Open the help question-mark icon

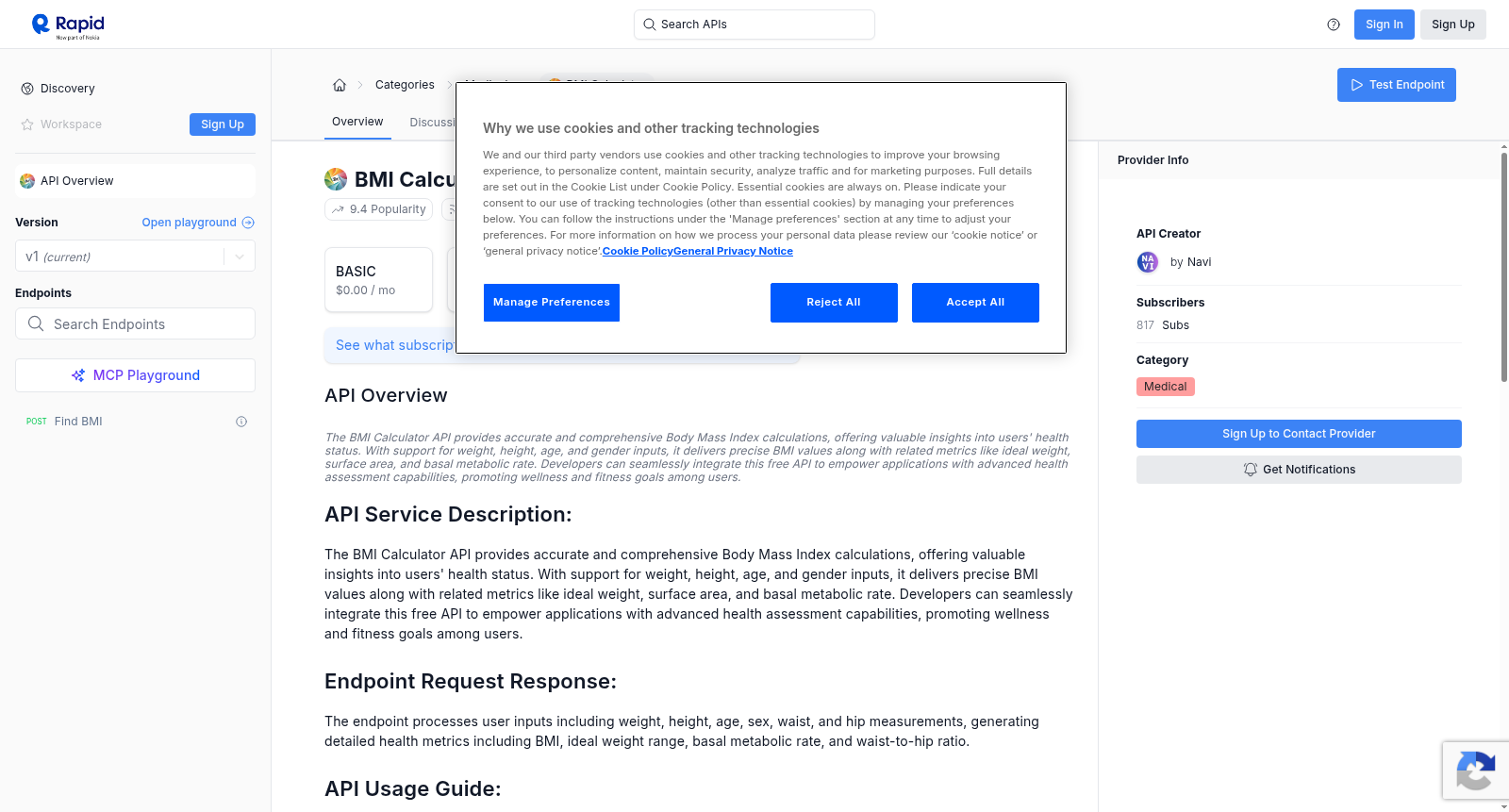coord(1334,25)
